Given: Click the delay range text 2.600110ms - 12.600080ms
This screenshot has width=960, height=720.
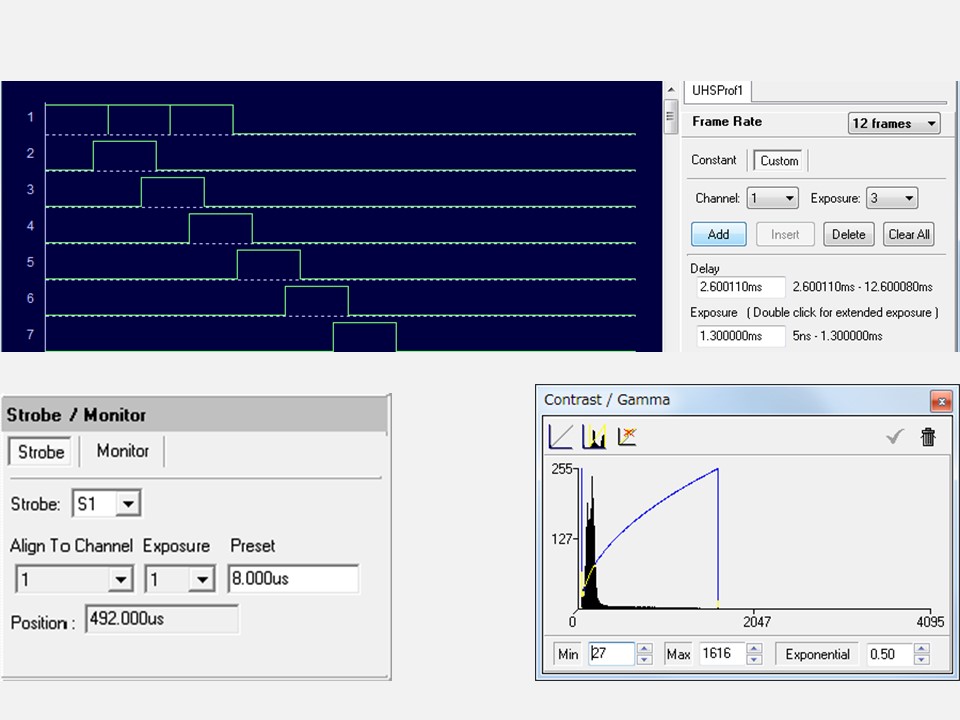Looking at the screenshot, I should (863, 287).
